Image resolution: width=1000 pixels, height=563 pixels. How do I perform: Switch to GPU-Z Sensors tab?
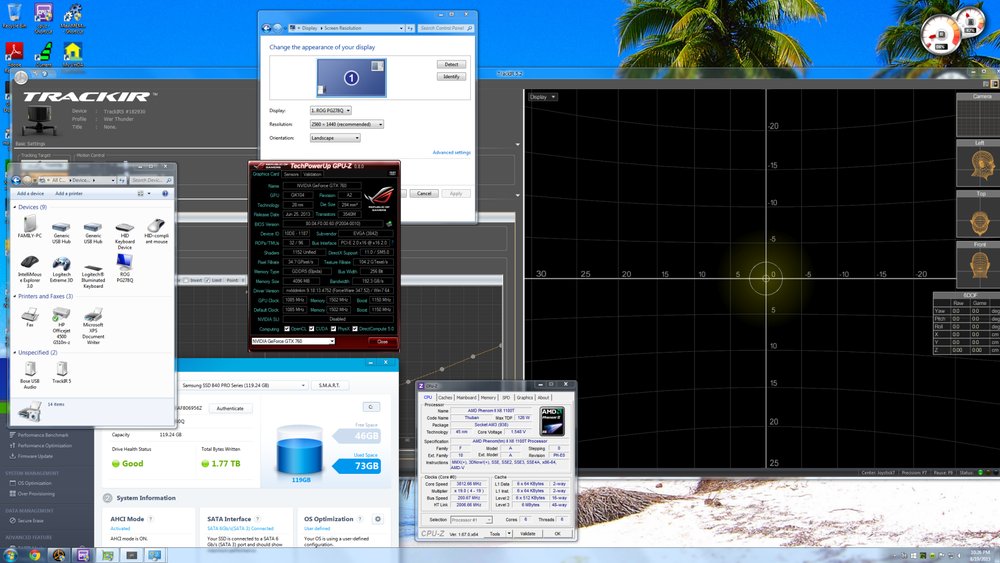291,174
